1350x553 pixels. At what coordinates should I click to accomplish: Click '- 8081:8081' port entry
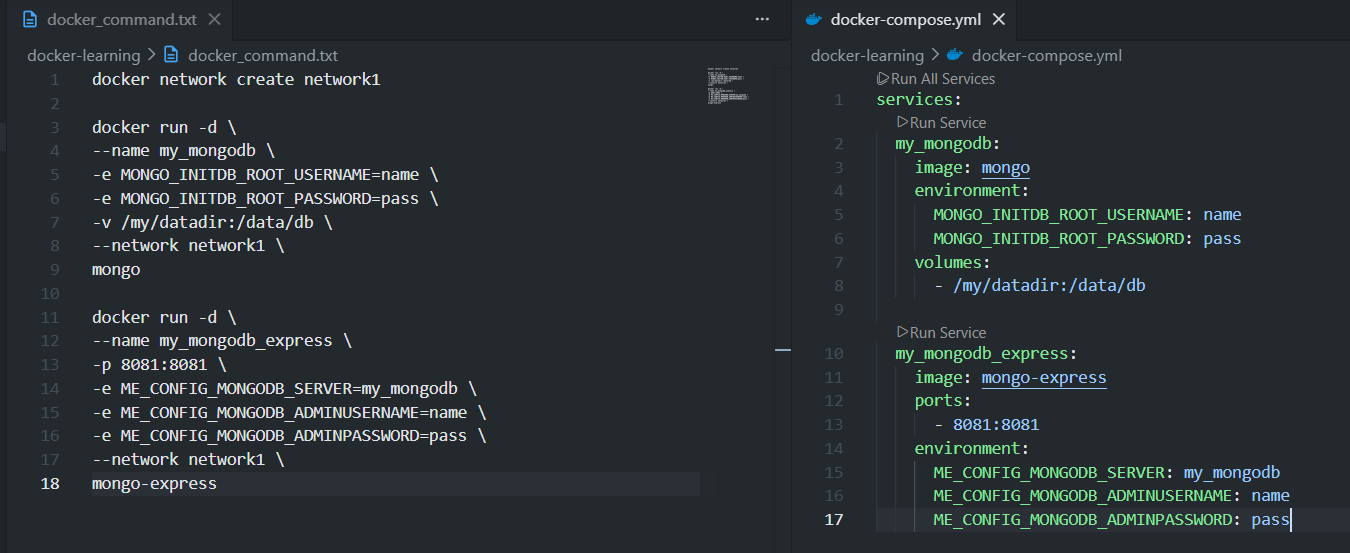pyautogui.click(x=986, y=425)
